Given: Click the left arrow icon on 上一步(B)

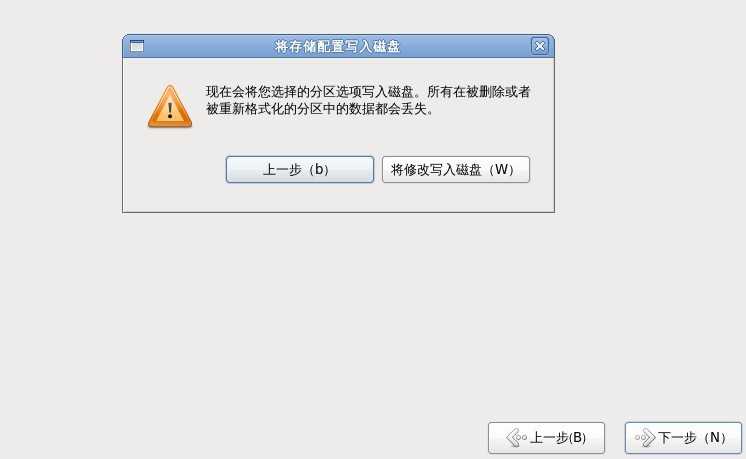Looking at the screenshot, I should pyautogui.click(x=516, y=438).
